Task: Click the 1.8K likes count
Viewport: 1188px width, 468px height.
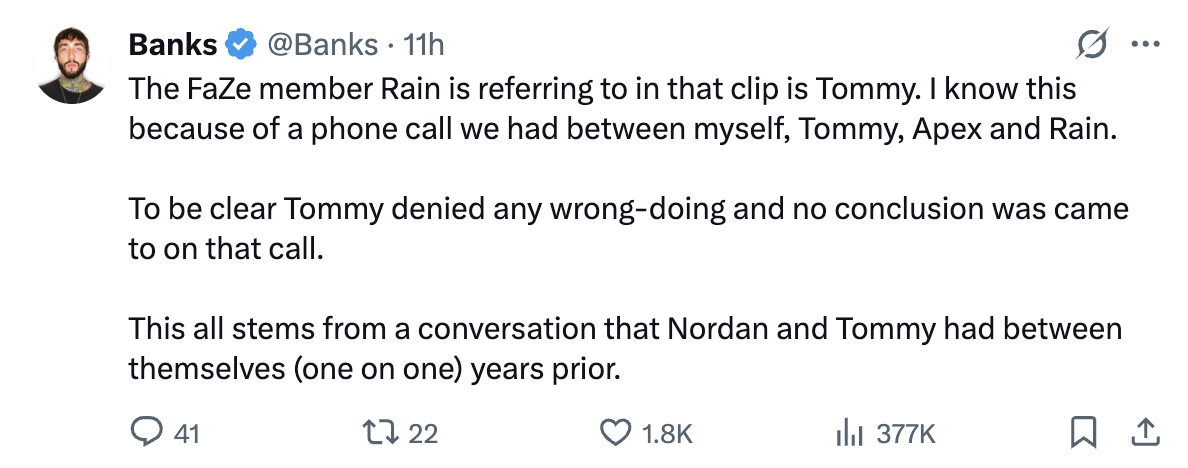Action: click(x=667, y=433)
